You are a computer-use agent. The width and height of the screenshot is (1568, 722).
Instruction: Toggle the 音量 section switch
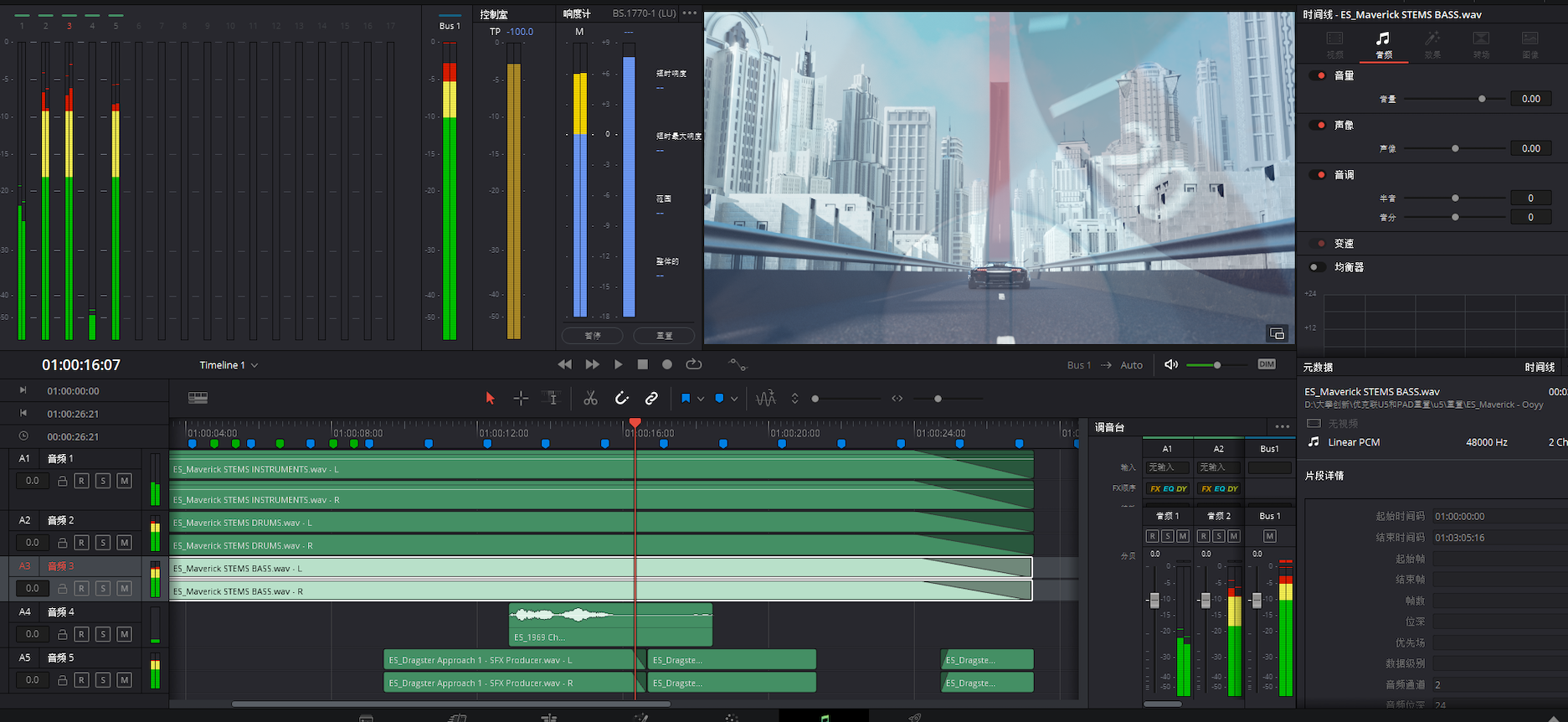coord(1318,75)
